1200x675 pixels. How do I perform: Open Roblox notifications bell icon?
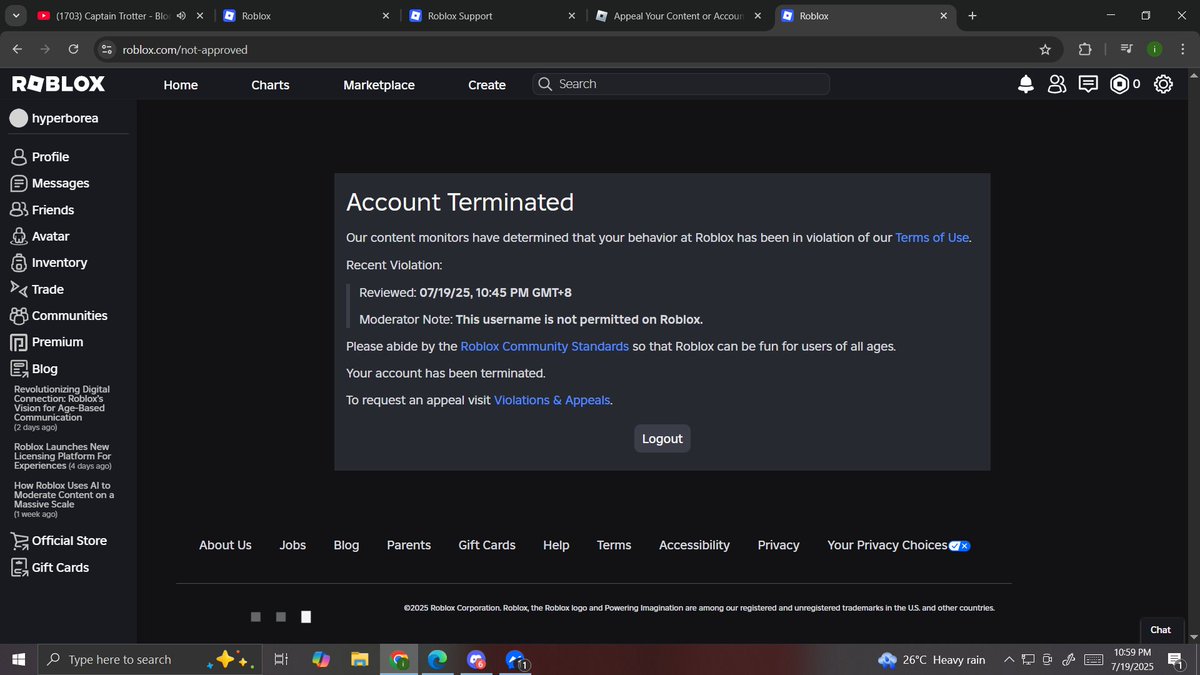pyautogui.click(x=1026, y=85)
